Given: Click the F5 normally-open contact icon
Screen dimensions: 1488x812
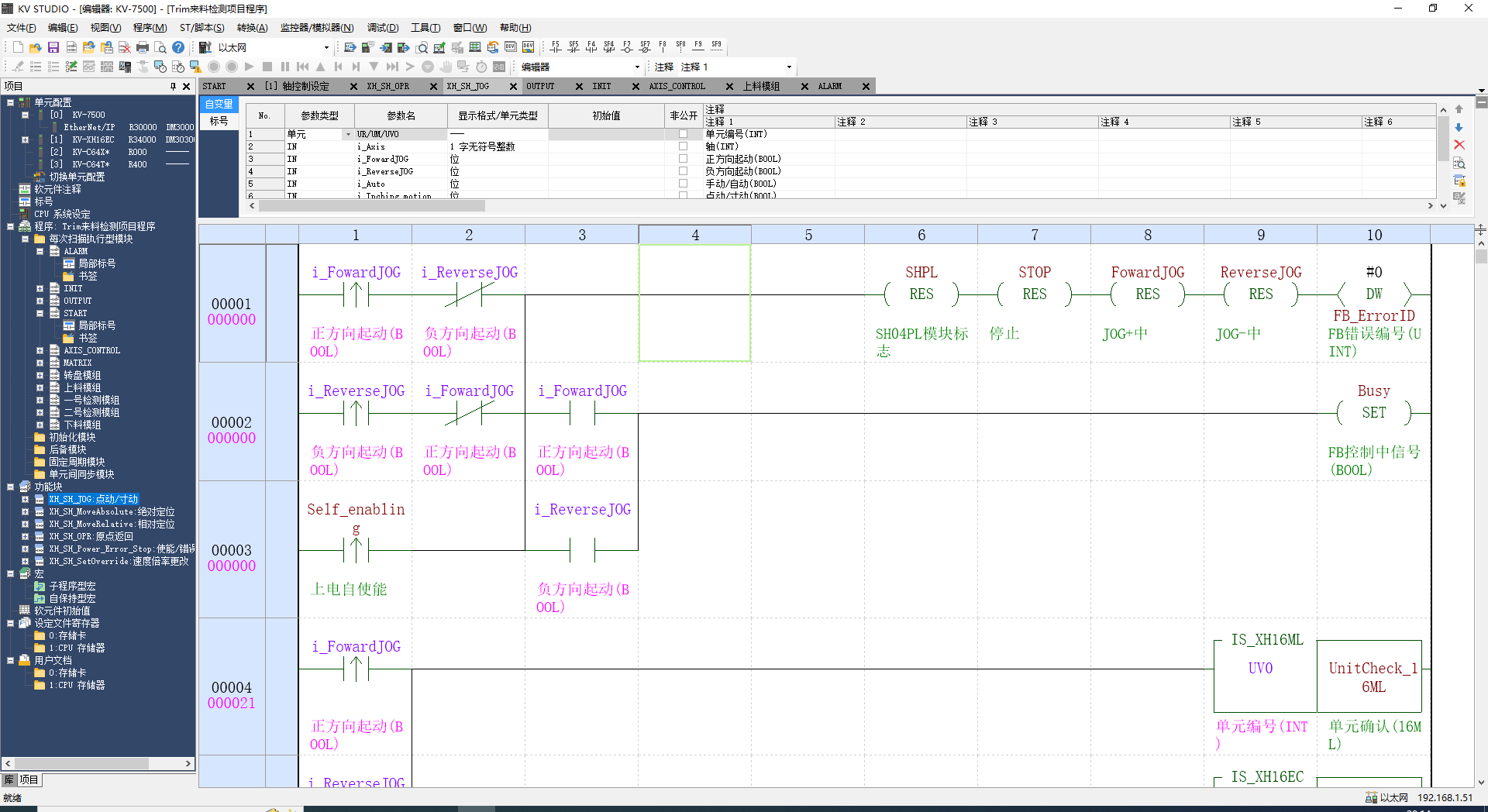Looking at the screenshot, I should point(556,47).
